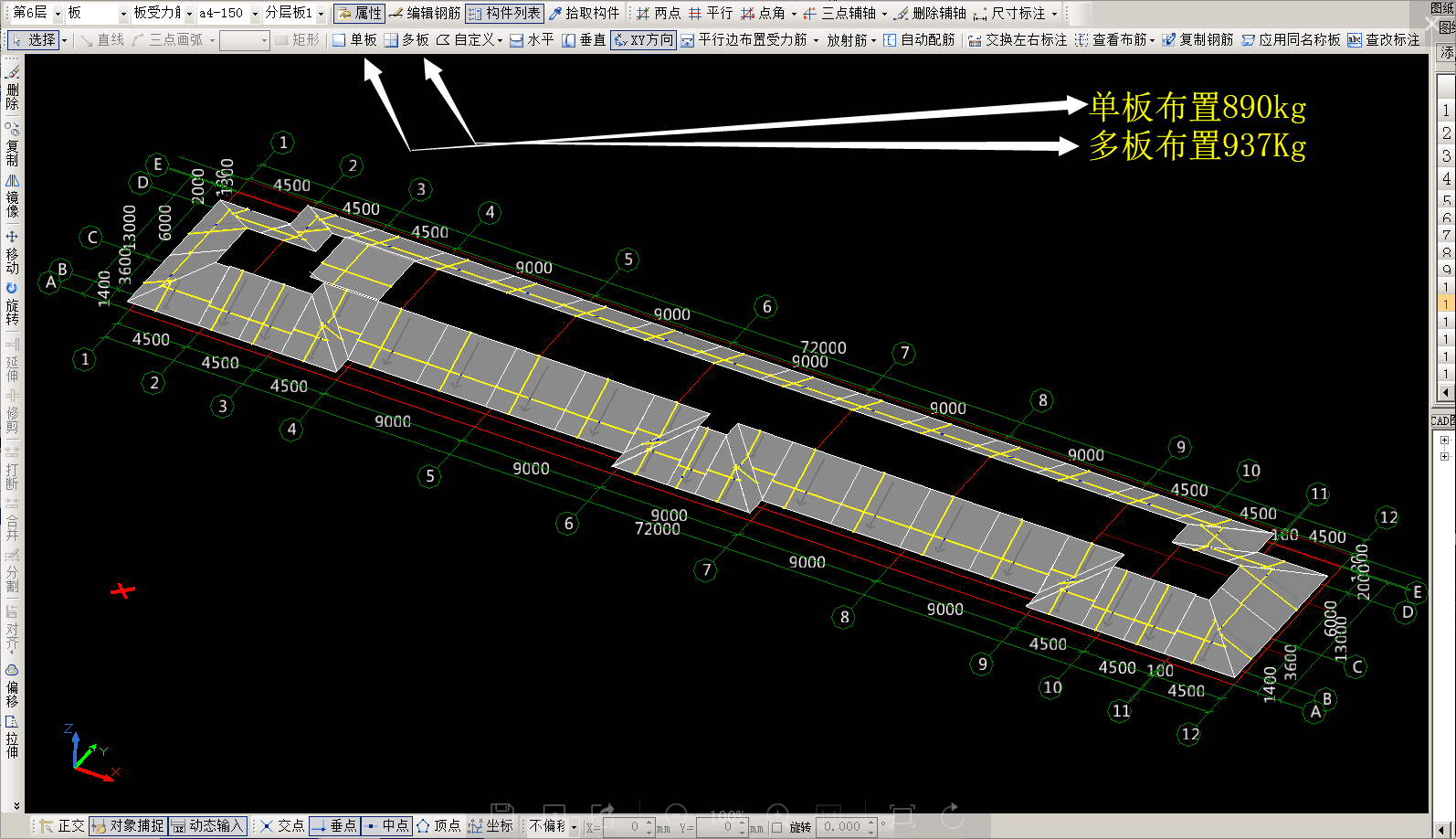Click the 删除 delete tool in left sidebar
1456x839 pixels.
[x=12, y=87]
